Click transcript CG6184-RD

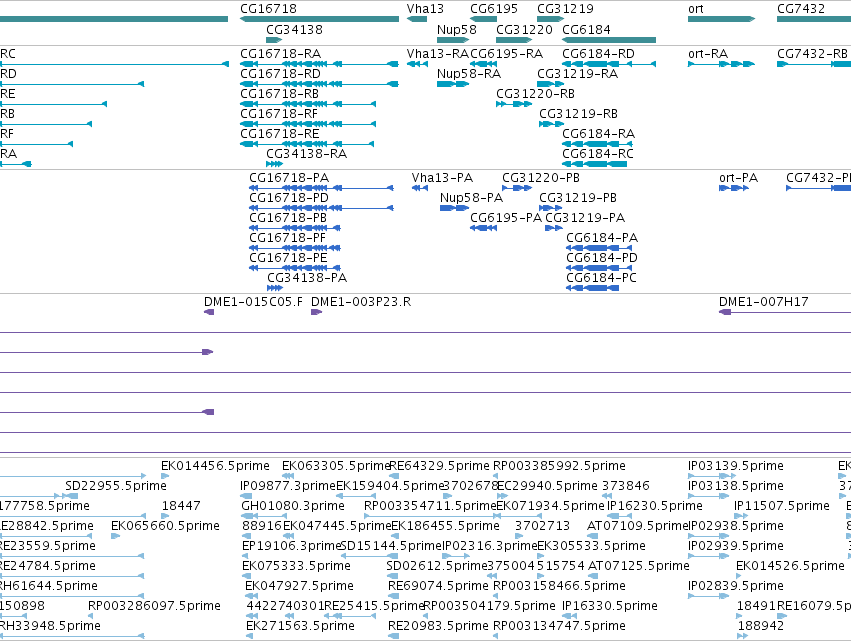click(598, 54)
